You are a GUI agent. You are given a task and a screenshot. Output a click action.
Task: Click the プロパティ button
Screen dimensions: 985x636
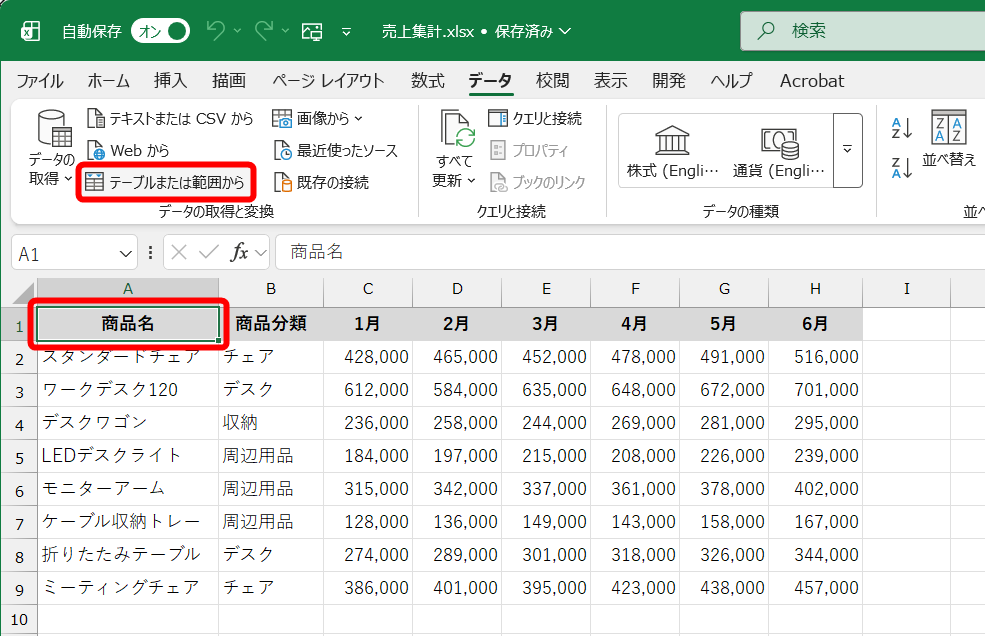(529, 150)
